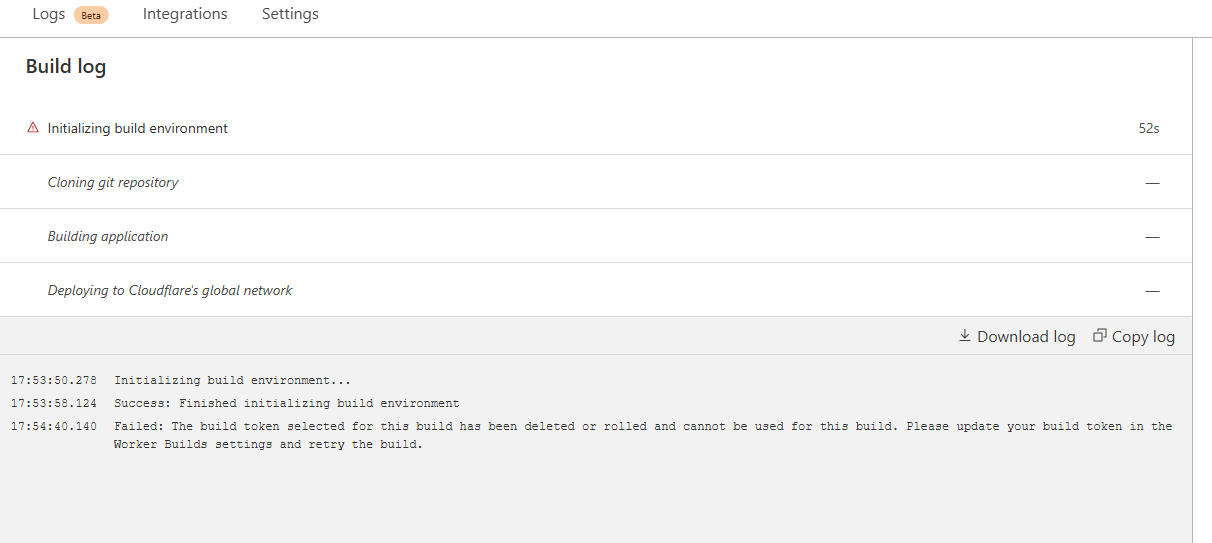This screenshot has width=1212, height=543.
Task: Click the Beta badge next to Logs
Action: 91,15
